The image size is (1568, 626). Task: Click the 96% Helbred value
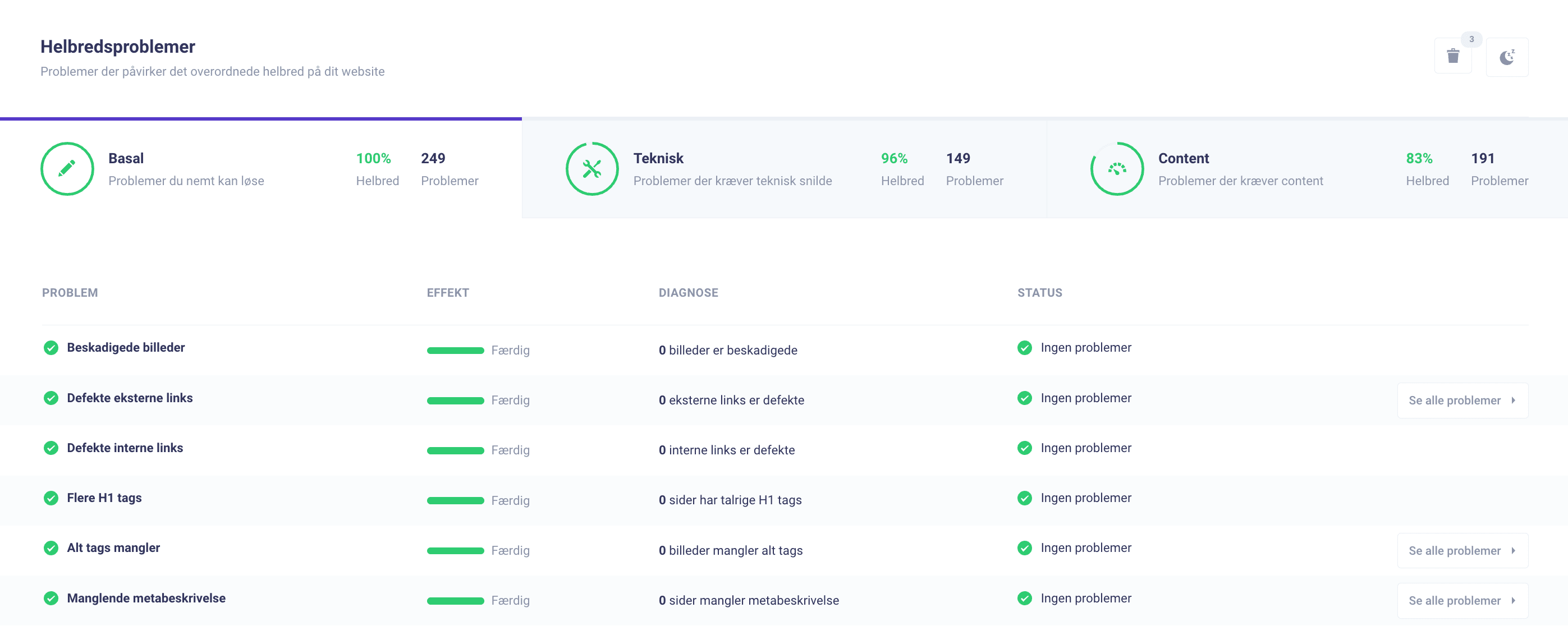pos(894,158)
